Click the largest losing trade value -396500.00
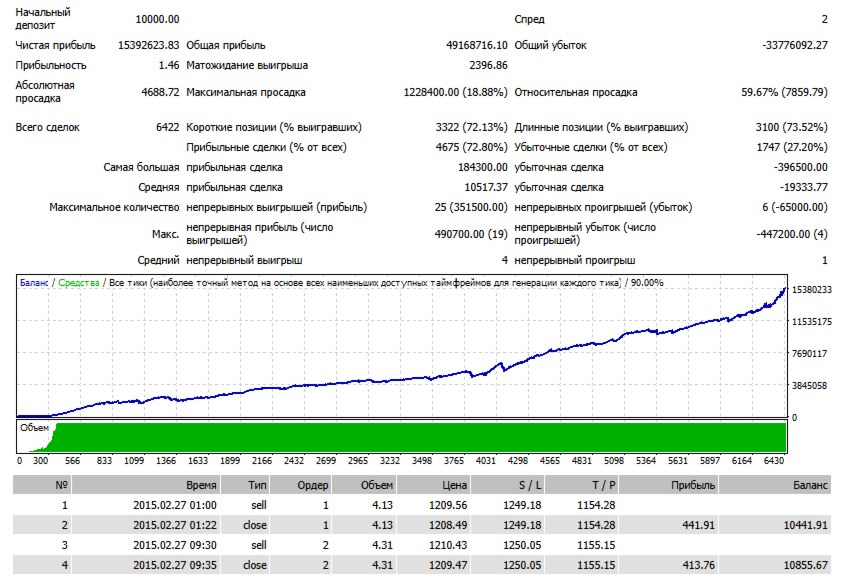The width and height of the screenshot is (844, 578). (801, 167)
